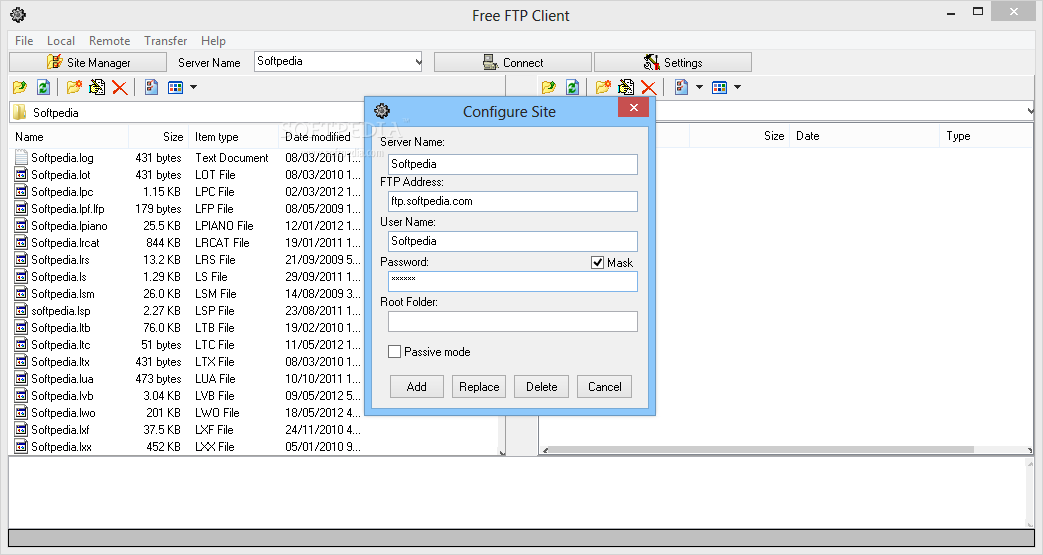Delete selected item in remote pane
The width and height of the screenshot is (1043, 555).
649,87
